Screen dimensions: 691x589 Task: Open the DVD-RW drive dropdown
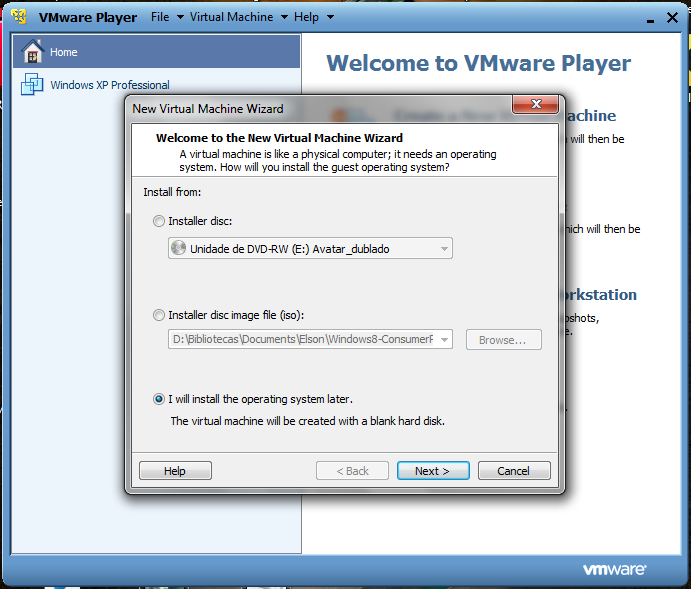(310, 248)
